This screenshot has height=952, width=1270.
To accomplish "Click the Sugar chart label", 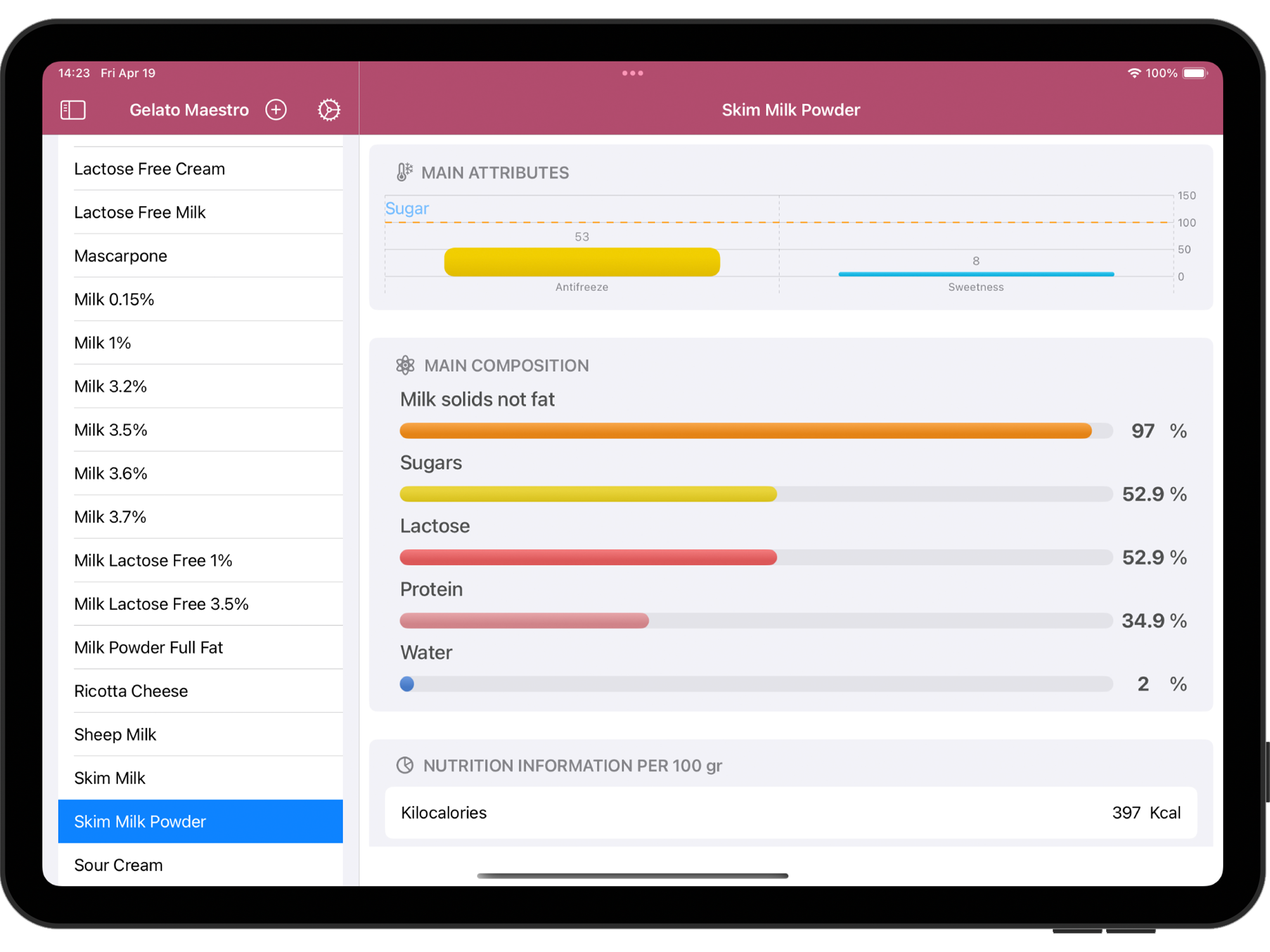I will (406, 208).
